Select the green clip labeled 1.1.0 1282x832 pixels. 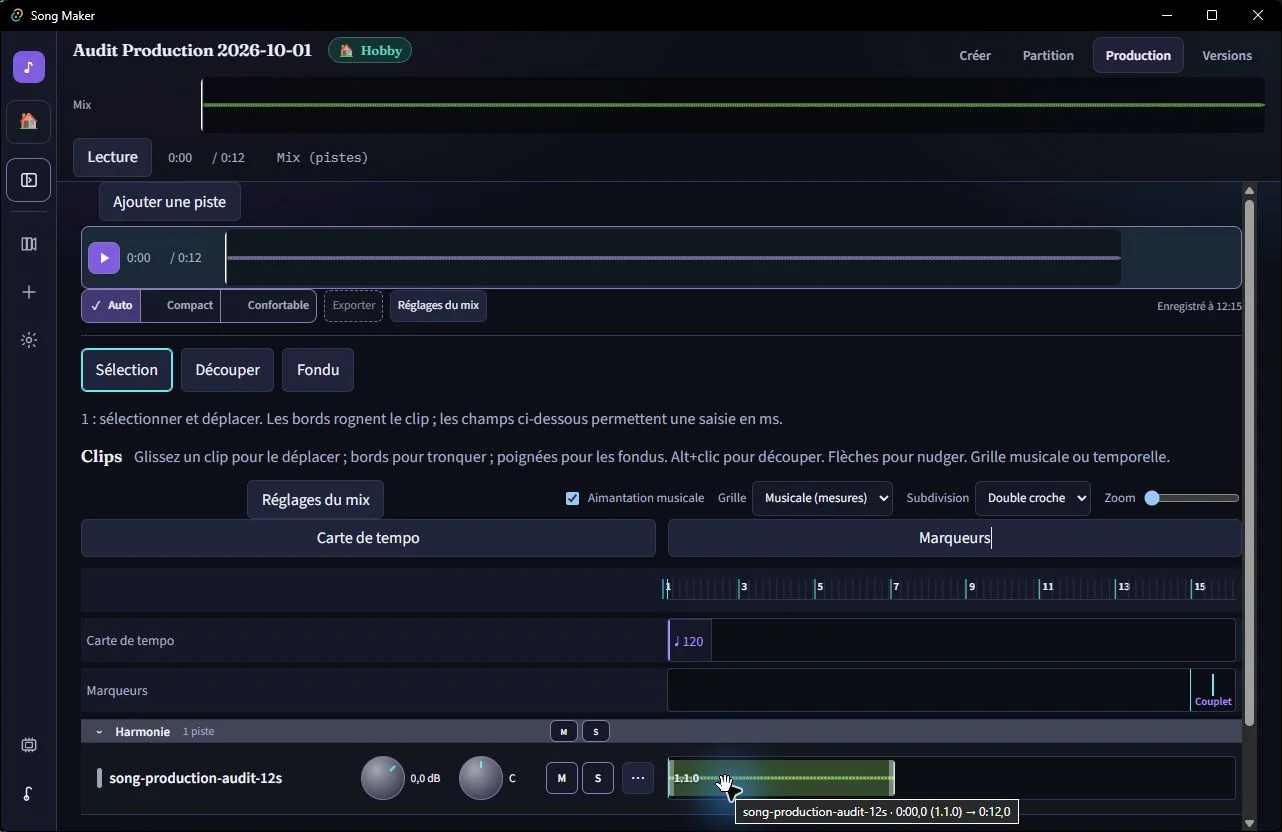(781, 778)
